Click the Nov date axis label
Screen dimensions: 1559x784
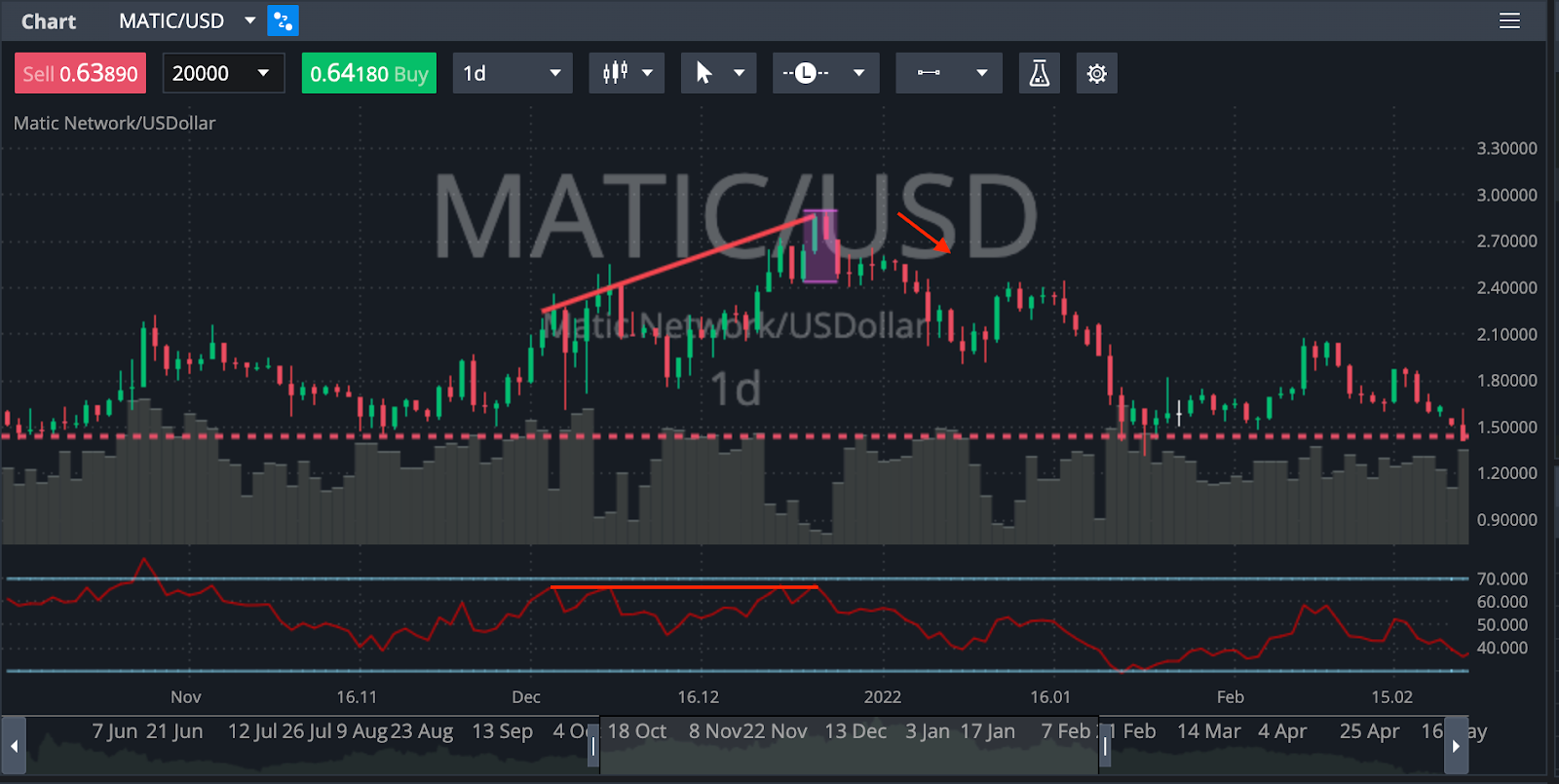click(x=186, y=697)
